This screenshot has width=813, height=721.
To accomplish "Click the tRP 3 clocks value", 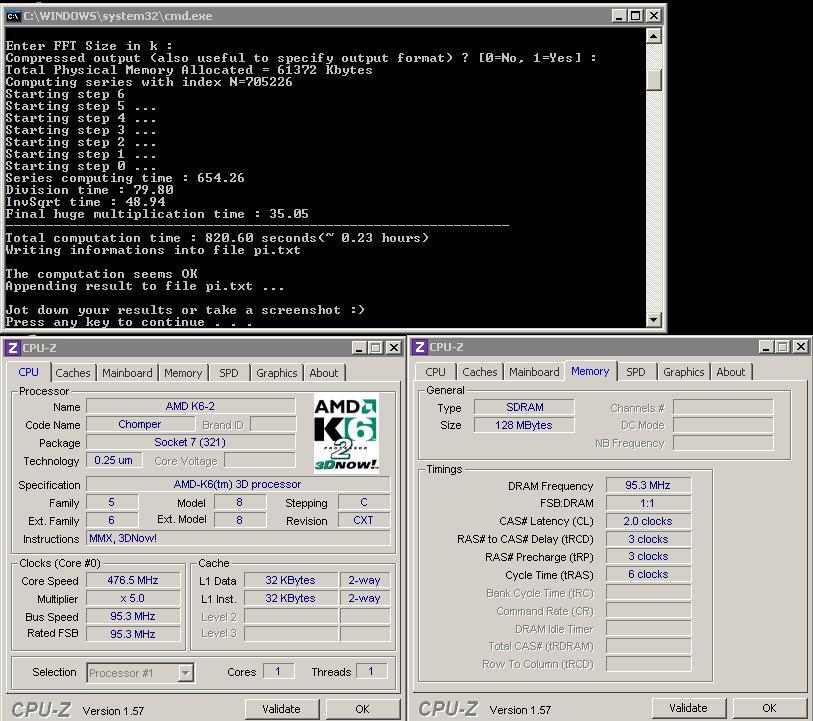I will tap(648, 557).
